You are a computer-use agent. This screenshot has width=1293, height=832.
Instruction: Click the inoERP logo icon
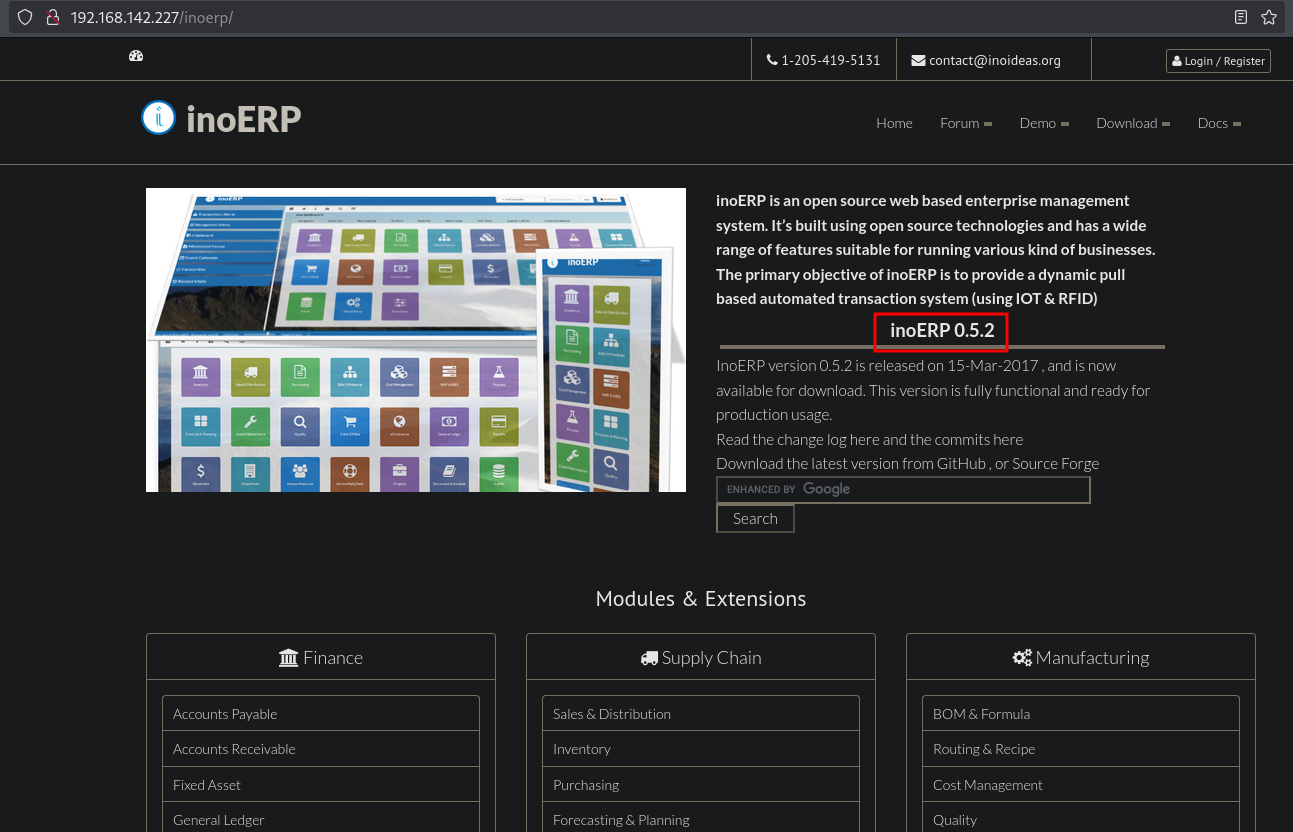pyautogui.click(x=158, y=118)
